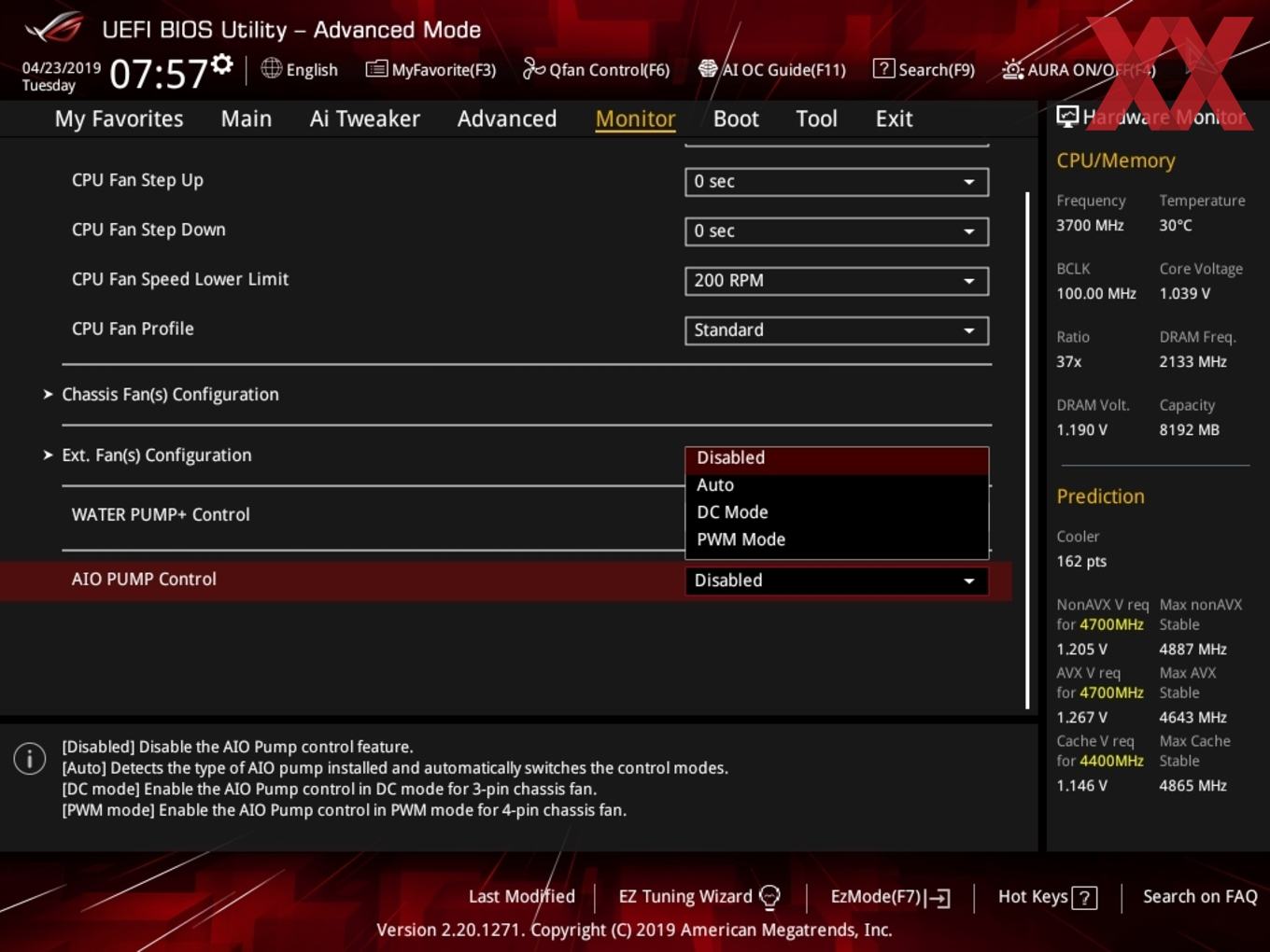
Task: Click the 8192 MB capacity value
Action: tap(1189, 429)
